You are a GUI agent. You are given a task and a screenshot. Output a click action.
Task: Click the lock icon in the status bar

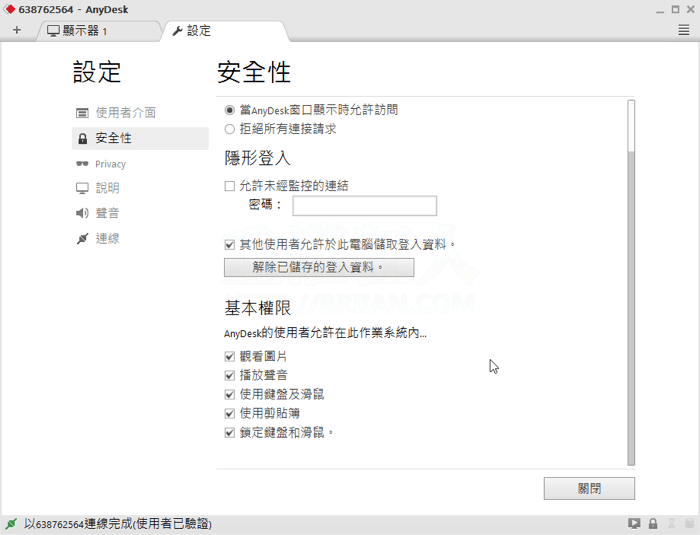[652, 524]
